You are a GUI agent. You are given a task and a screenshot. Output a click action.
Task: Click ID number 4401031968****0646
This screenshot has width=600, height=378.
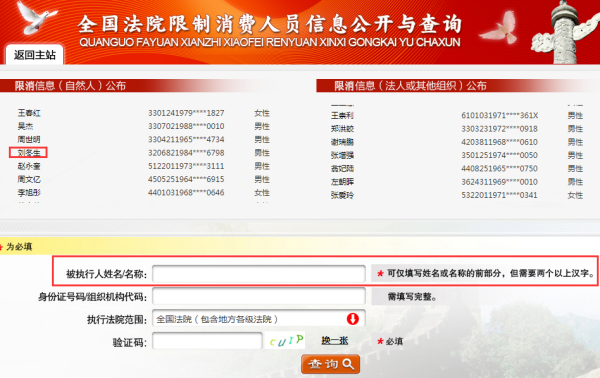tap(186, 192)
